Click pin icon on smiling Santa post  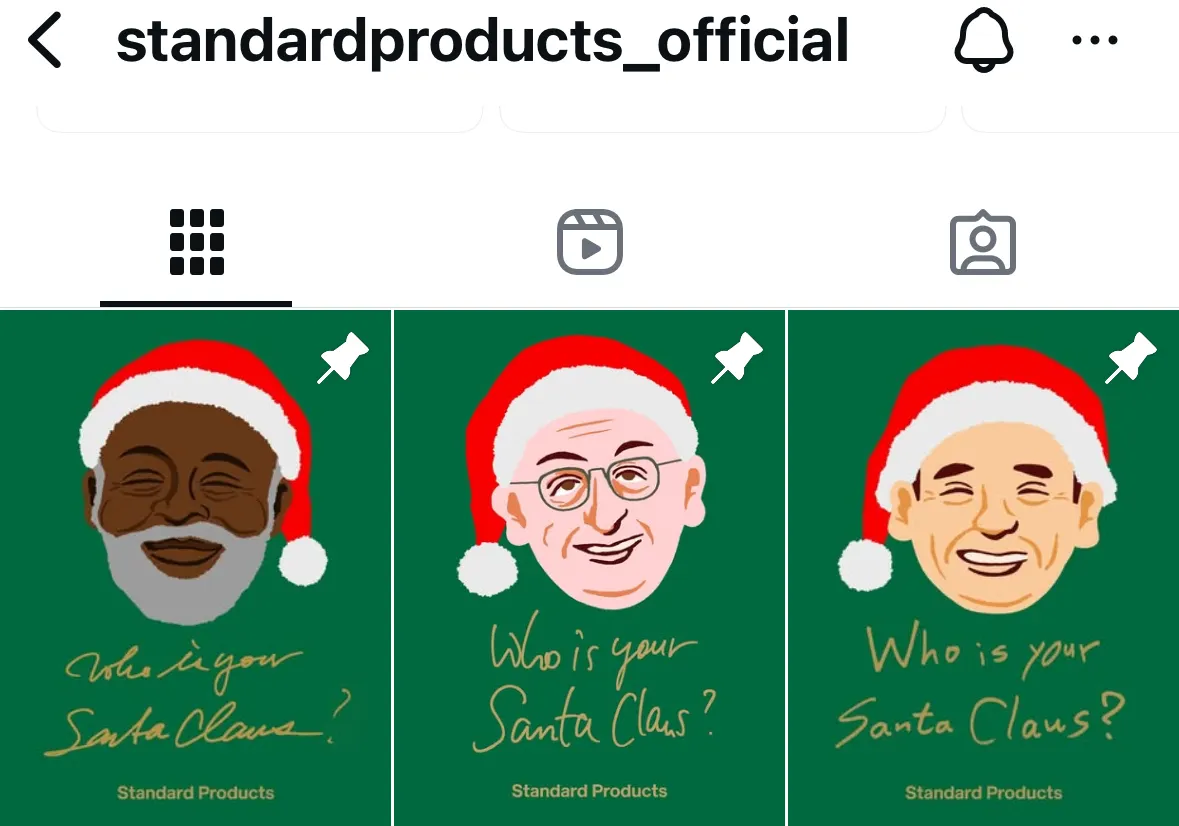1130,358
